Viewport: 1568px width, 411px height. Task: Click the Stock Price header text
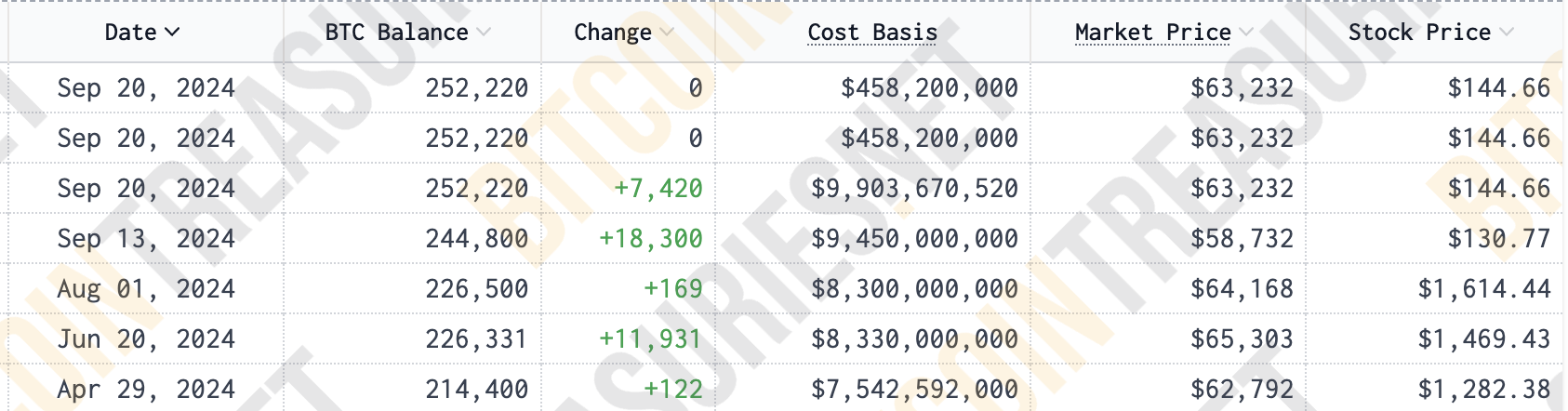click(1419, 33)
